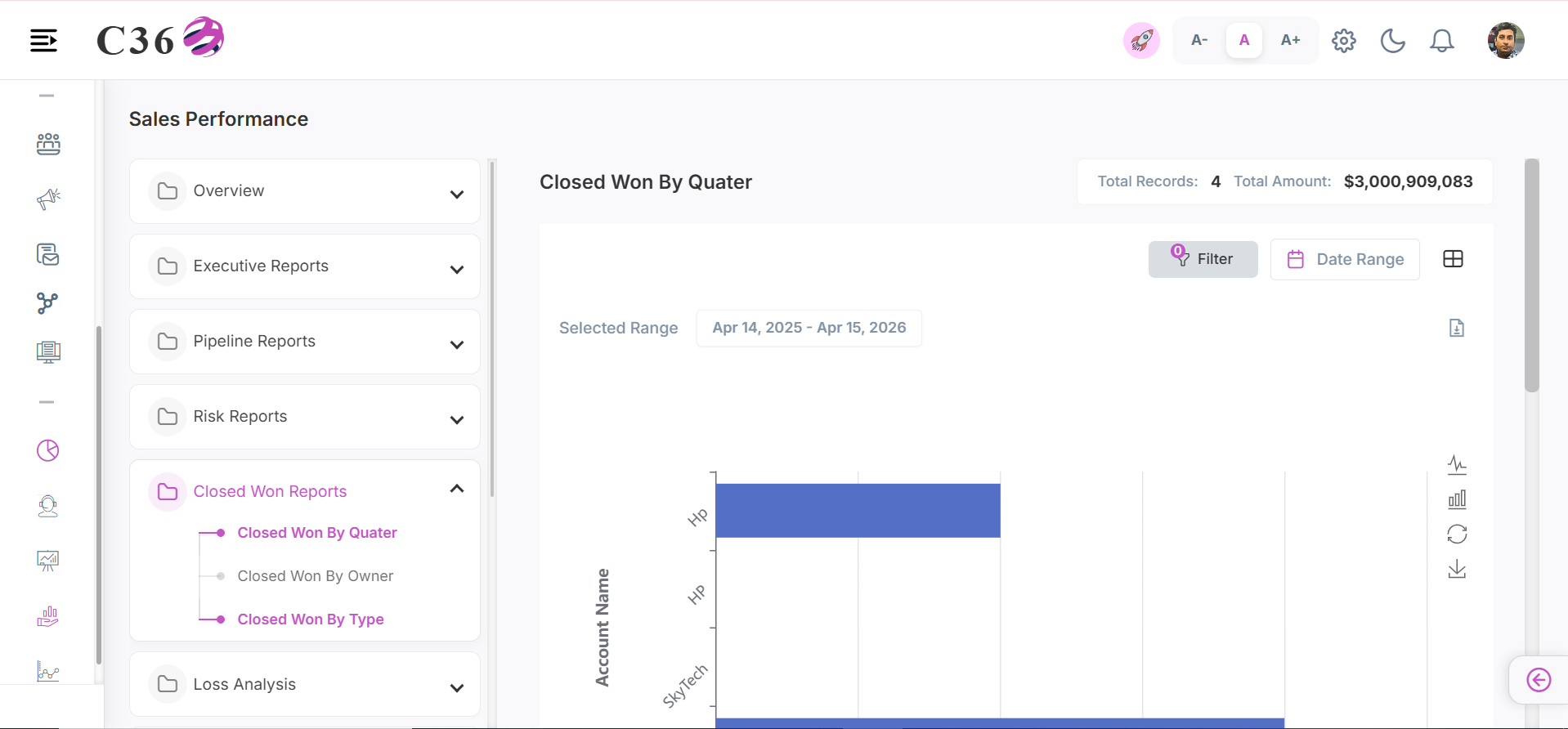Increase font size with A+
This screenshot has height=729, width=1568.
point(1290,40)
